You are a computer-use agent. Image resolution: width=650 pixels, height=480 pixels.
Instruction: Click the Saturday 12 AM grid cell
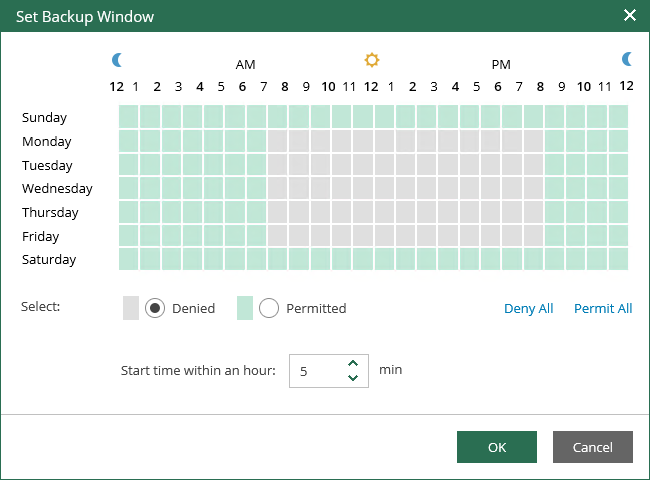(x=129, y=259)
